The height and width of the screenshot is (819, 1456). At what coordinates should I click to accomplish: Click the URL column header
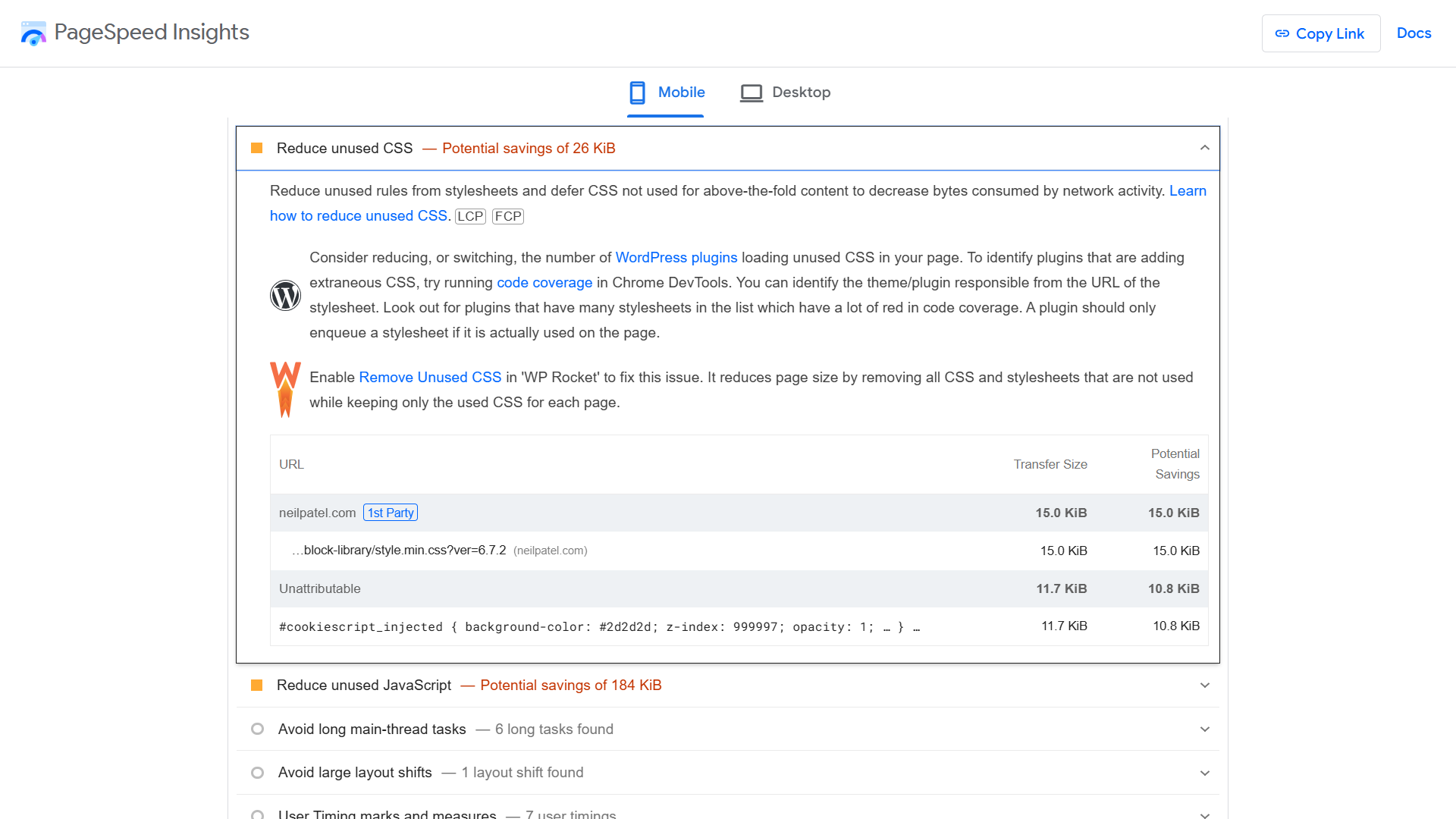[291, 464]
